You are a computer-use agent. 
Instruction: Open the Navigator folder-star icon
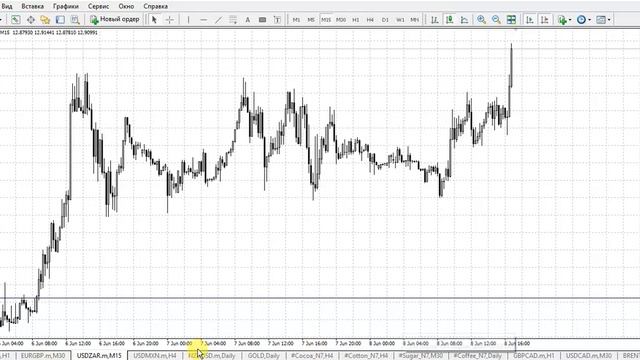point(45,20)
